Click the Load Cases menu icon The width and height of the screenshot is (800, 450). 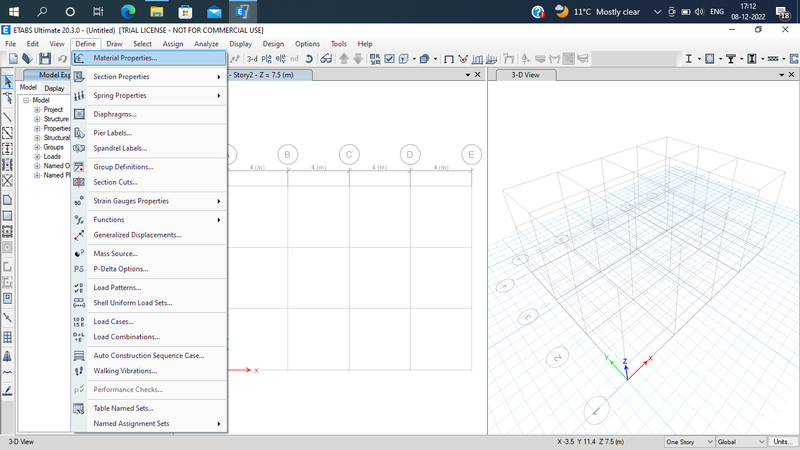[x=79, y=321]
